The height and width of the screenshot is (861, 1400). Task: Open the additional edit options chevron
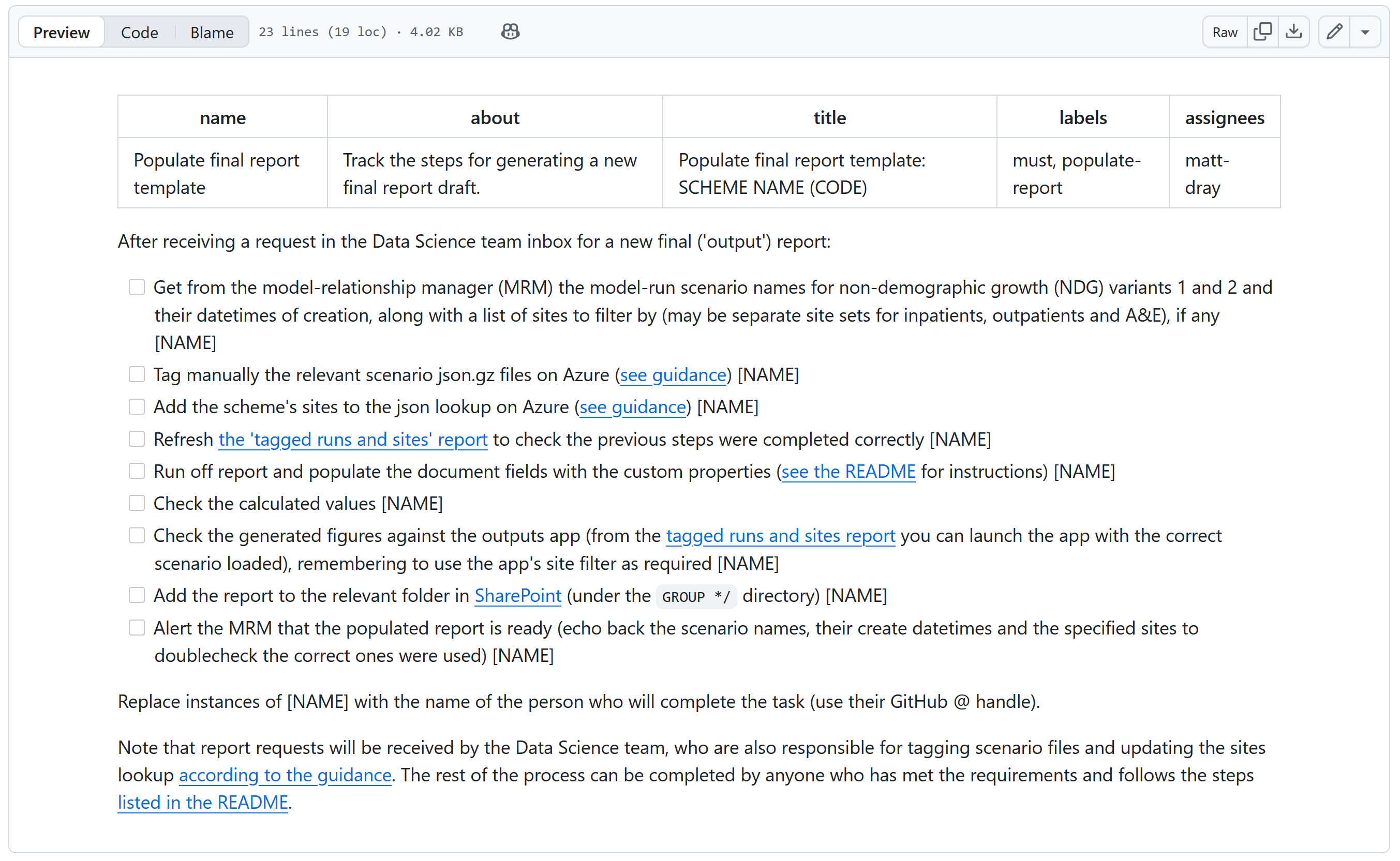[1366, 32]
